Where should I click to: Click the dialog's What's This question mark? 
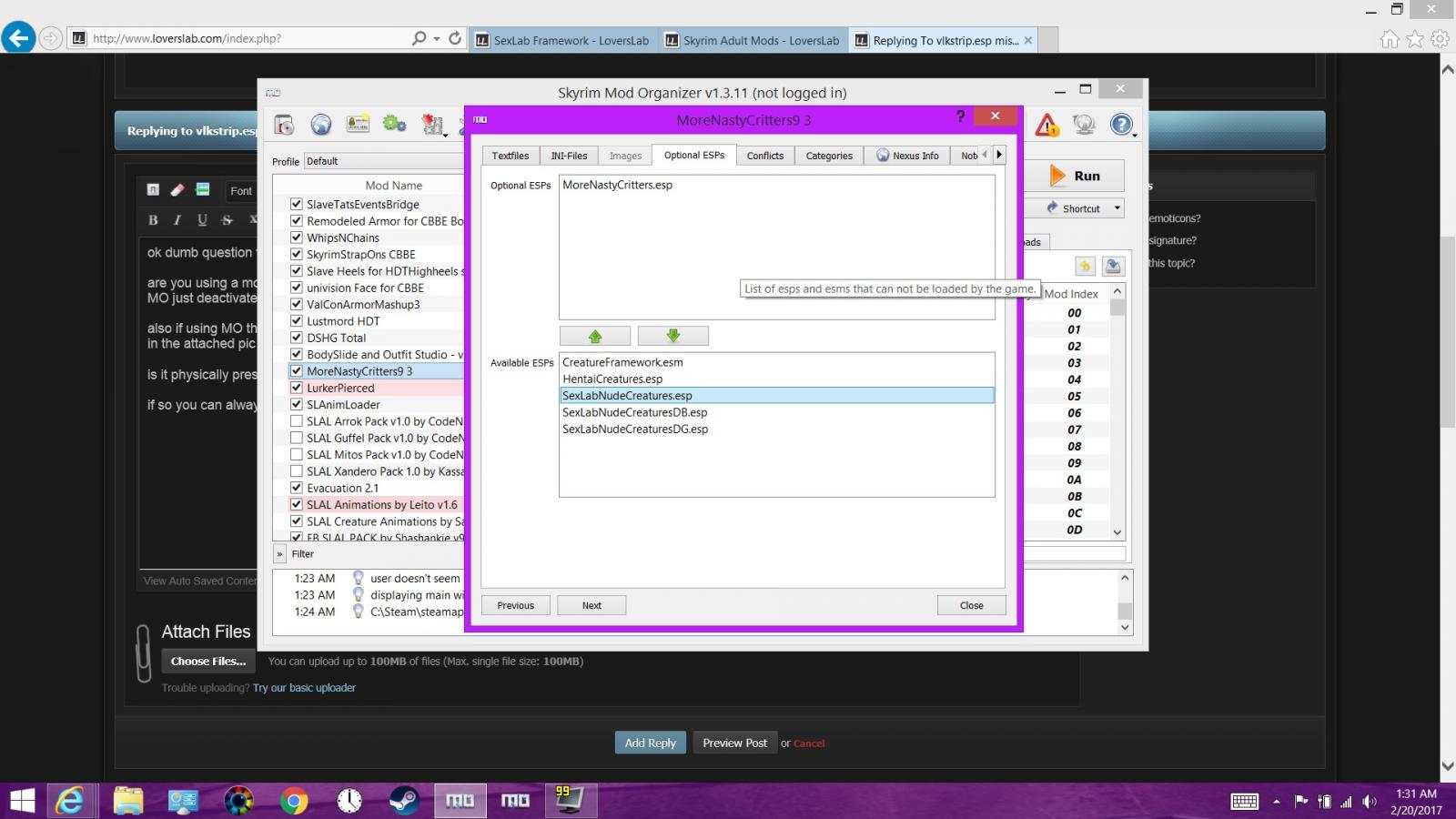(960, 116)
